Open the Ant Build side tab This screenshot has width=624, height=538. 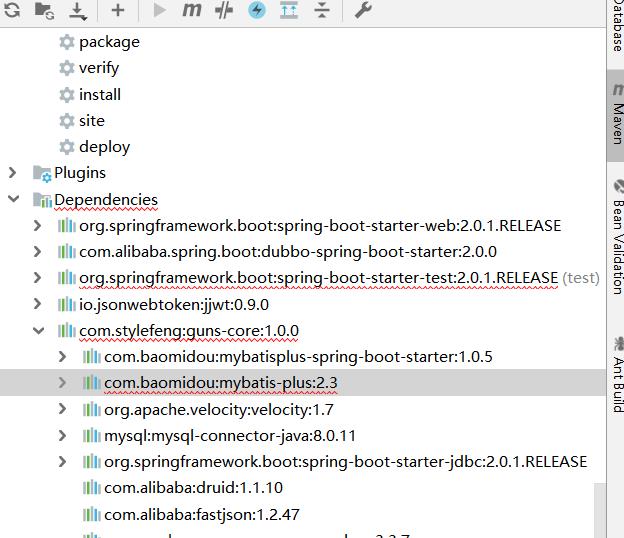[616, 374]
